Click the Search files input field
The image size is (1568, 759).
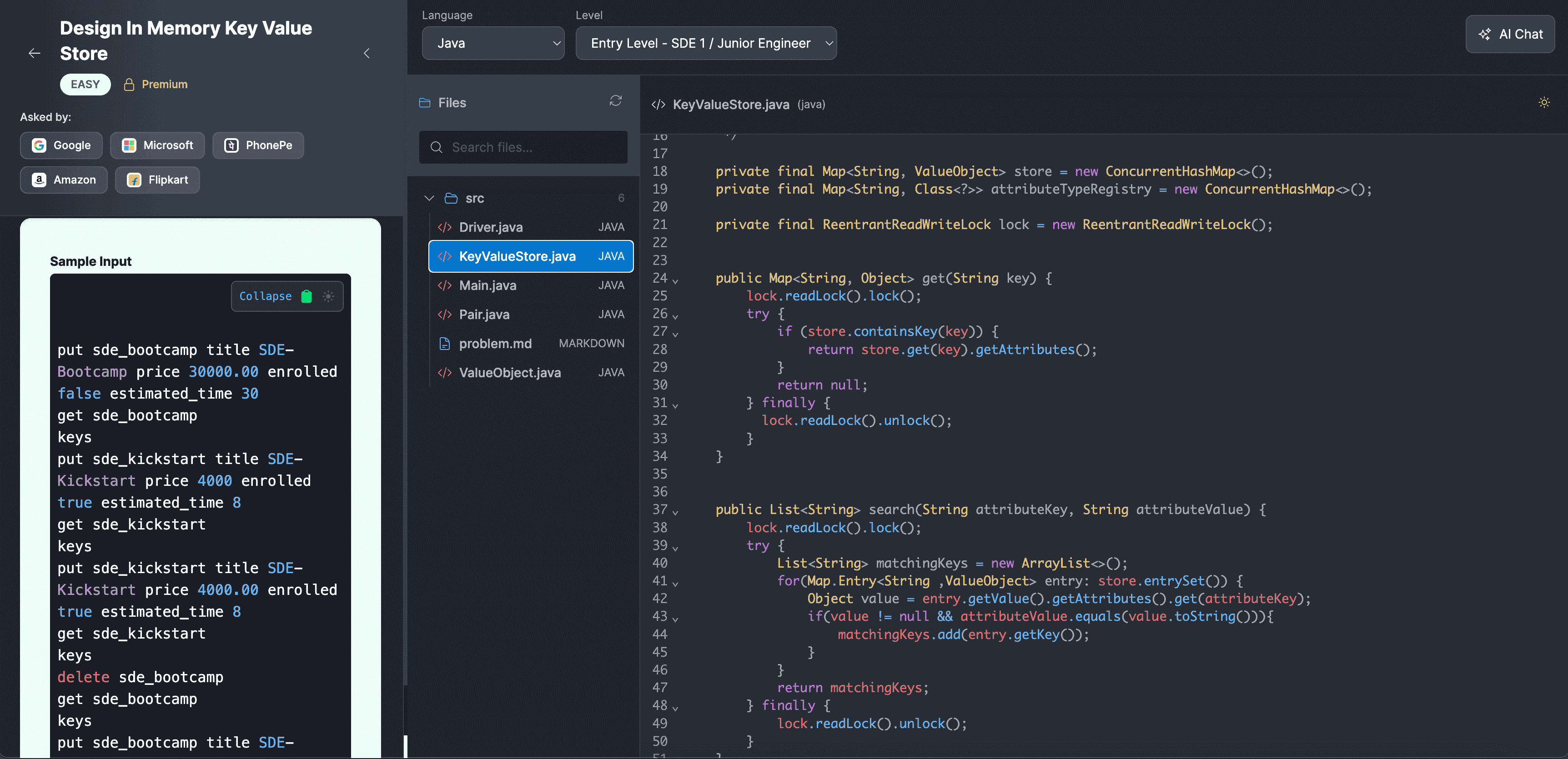coord(523,147)
